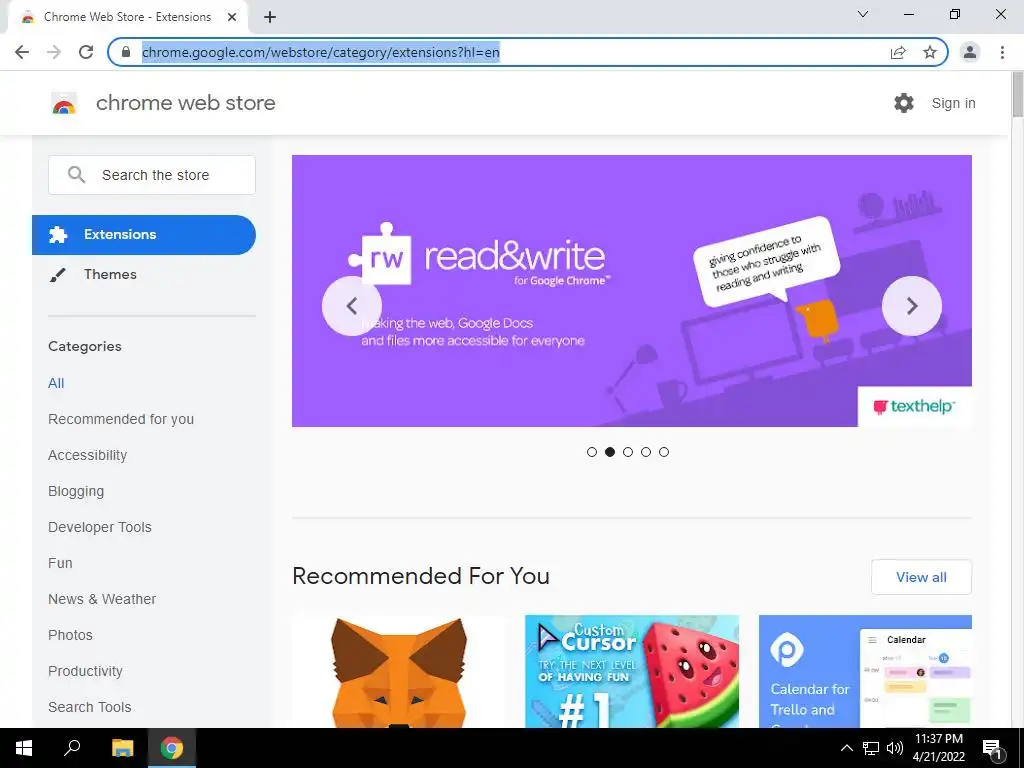
Task: Click the address bar URL
Action: (x=321, y=52)
